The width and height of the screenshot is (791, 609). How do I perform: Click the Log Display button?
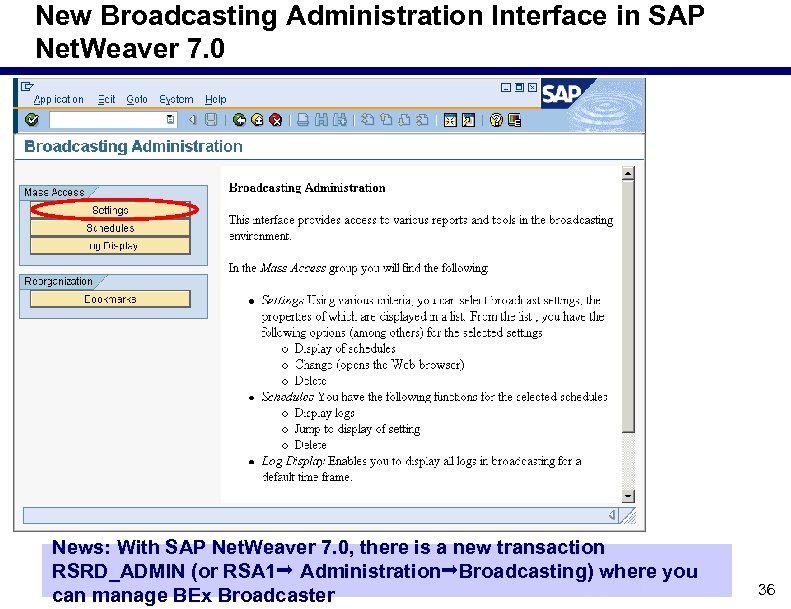coord(110,246)
